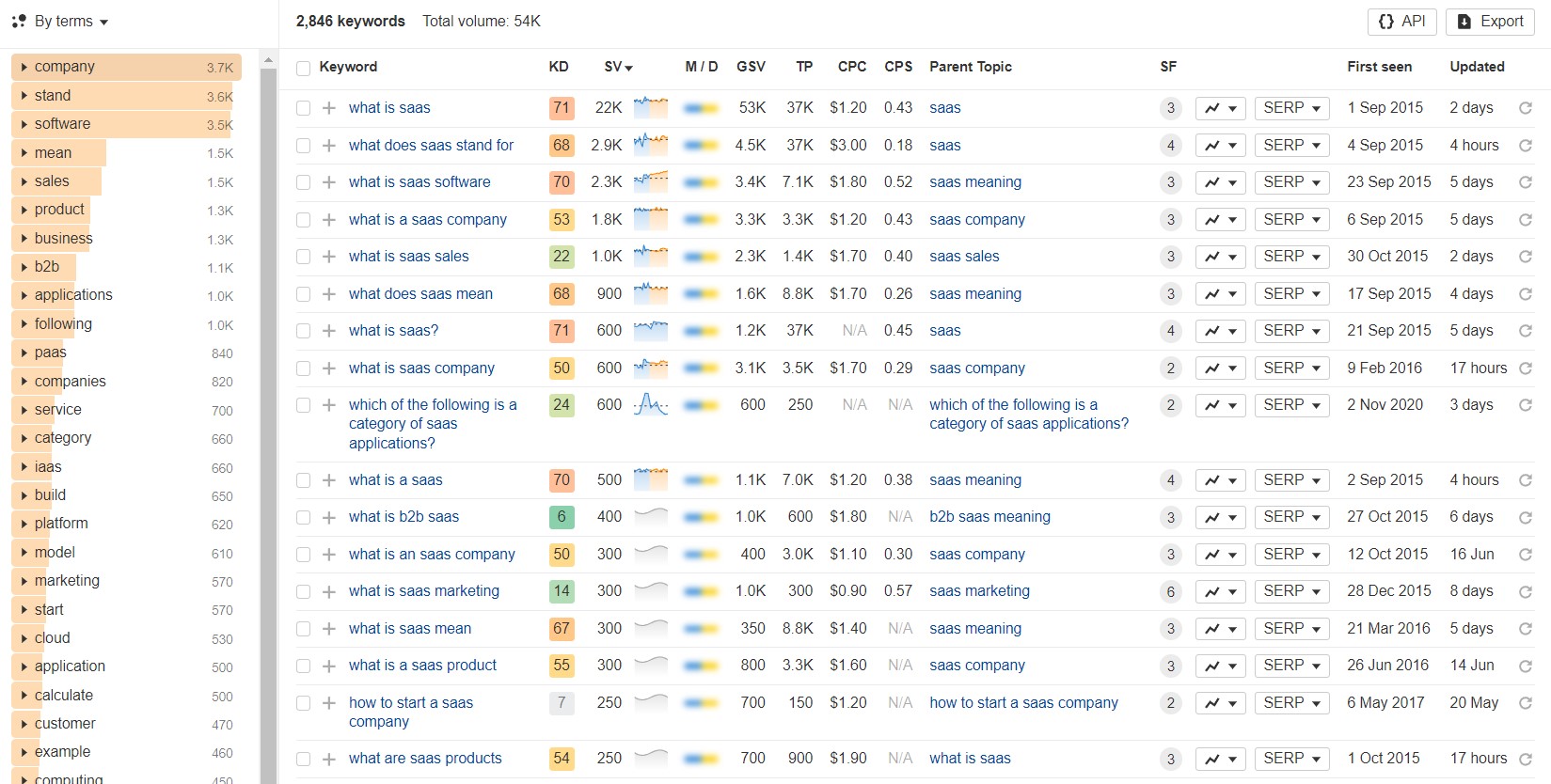The image size is (1551, 784).
Task: Open SERP dropdown for 'what is saas?'
Action: 1291,331
